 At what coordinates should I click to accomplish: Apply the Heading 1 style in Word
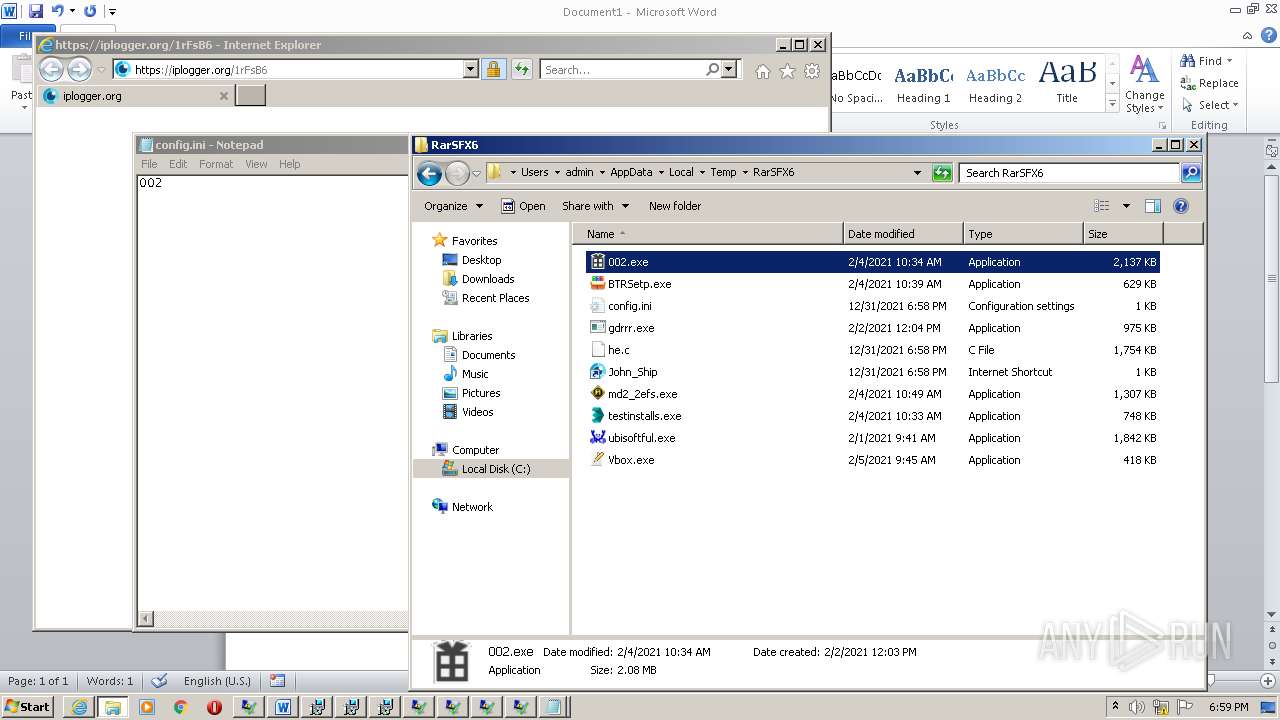(x=924, y=84)
